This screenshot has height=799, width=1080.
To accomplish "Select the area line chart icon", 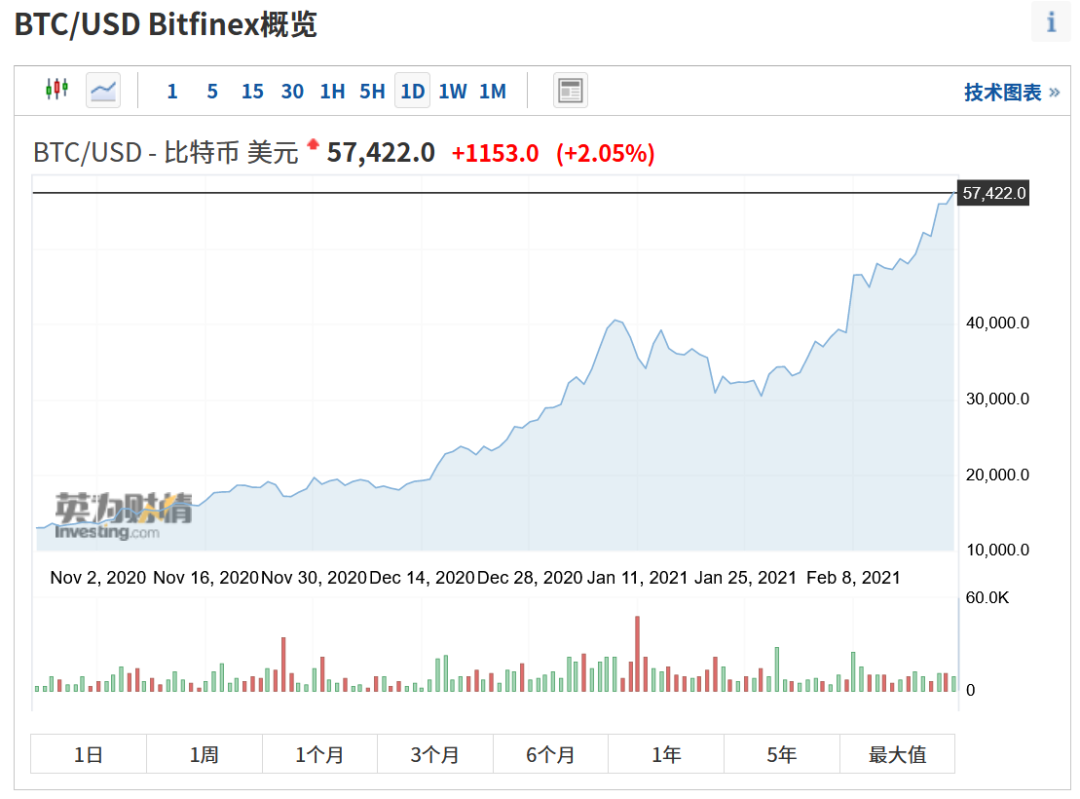I will [103, 91].
